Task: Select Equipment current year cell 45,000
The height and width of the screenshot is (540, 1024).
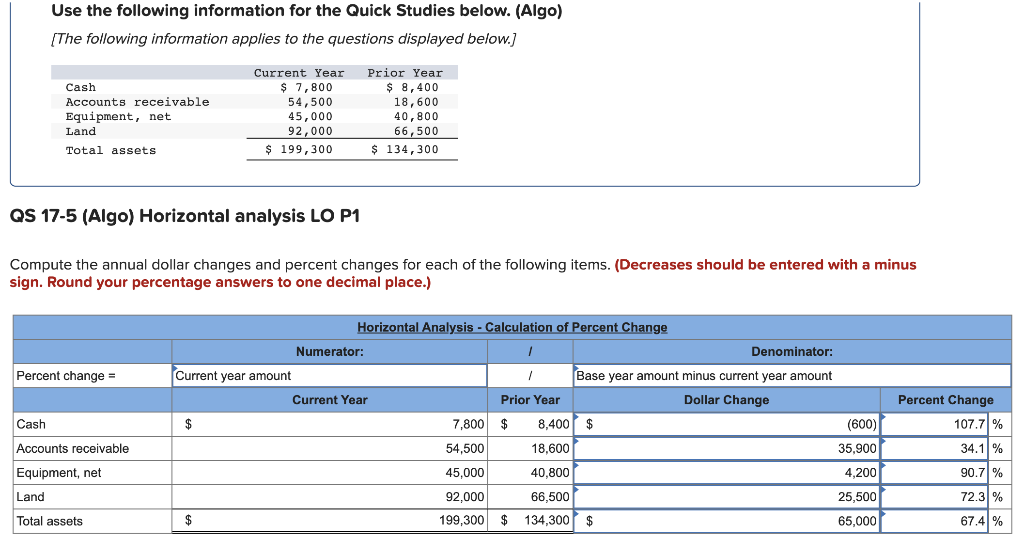Action: [x=330, y=473]
